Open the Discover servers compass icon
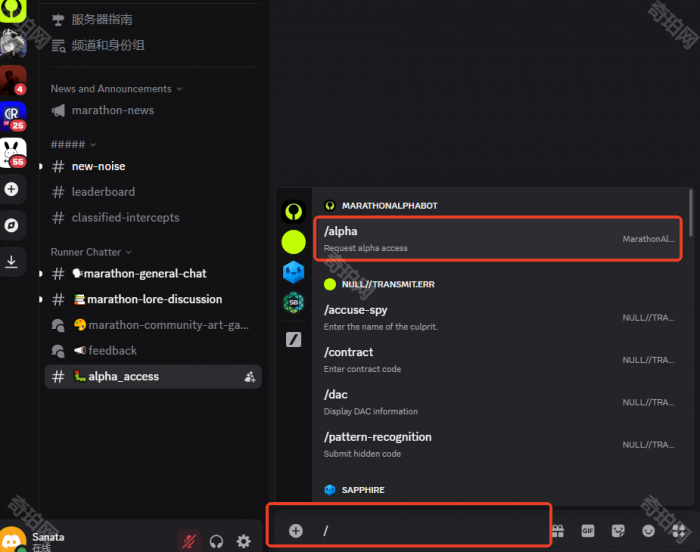 [12, 225]
